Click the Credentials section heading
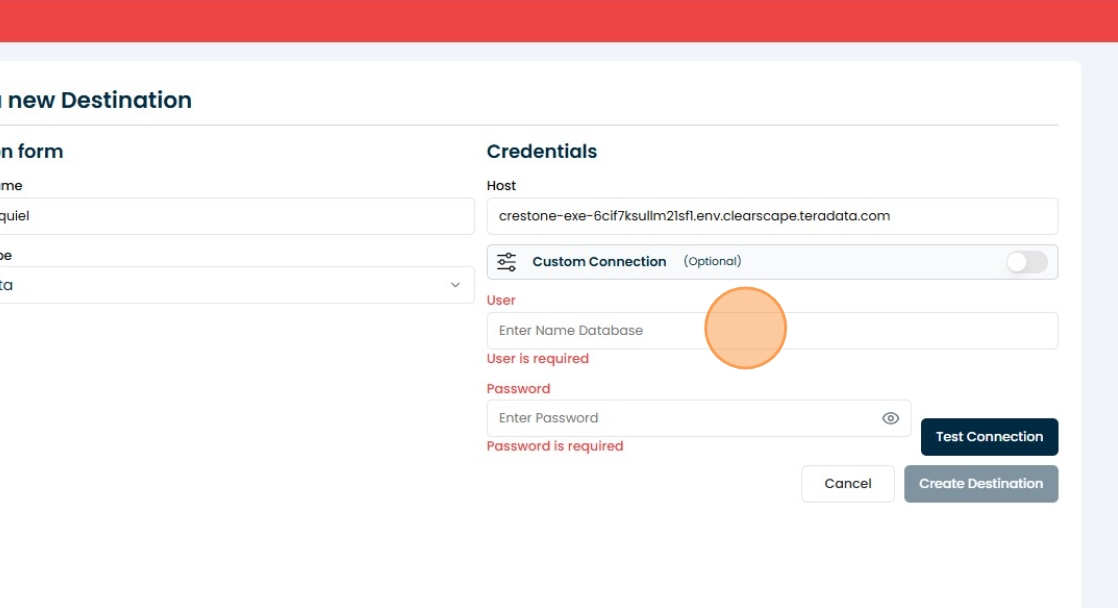The height and width of the screenshot is (608, 1118). click(x=541, y=152)
